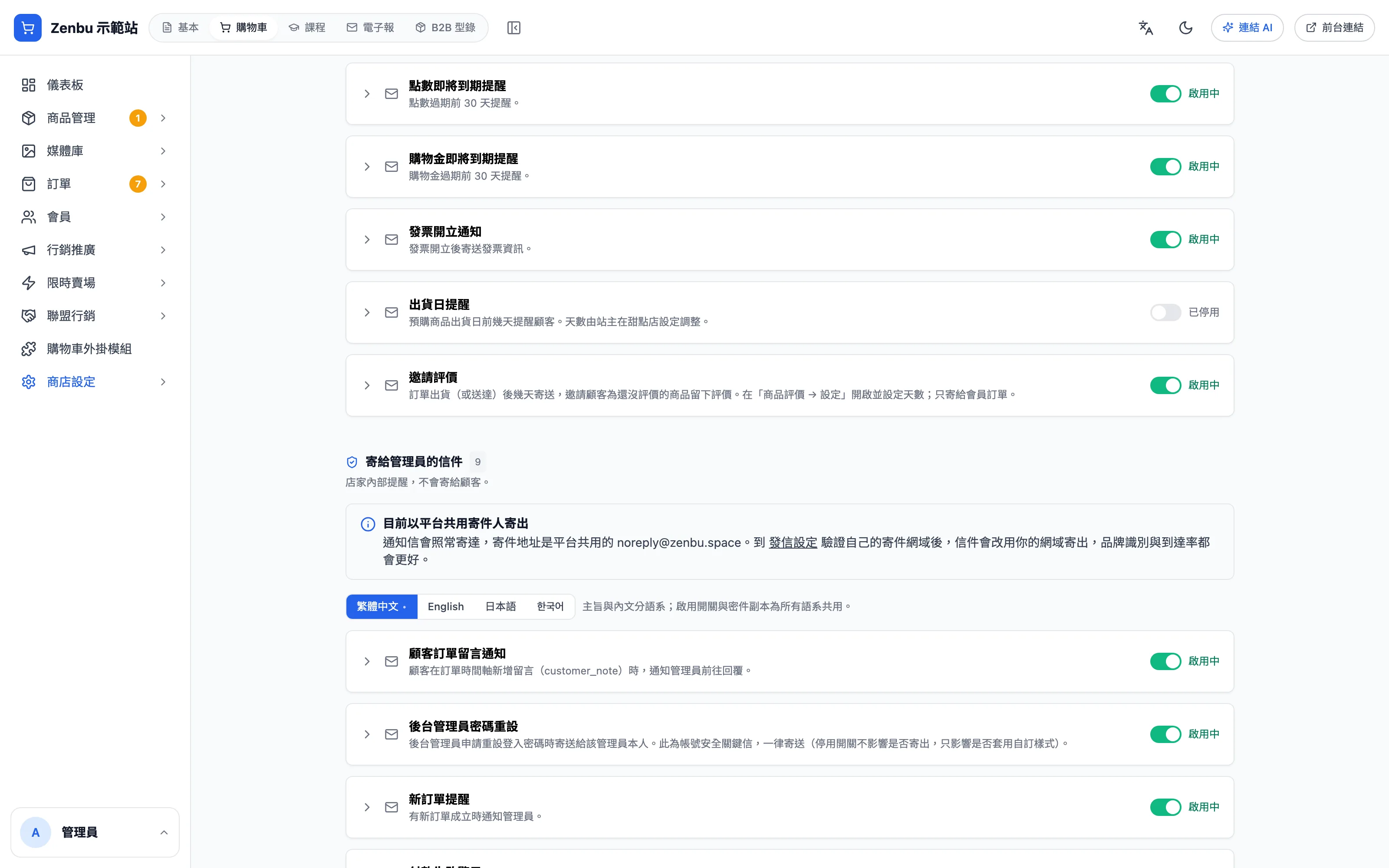Open the B2B 型錄 top tab
Image resolution: width=1389 pixels, height=868 pixels.
tap(445, 27)
